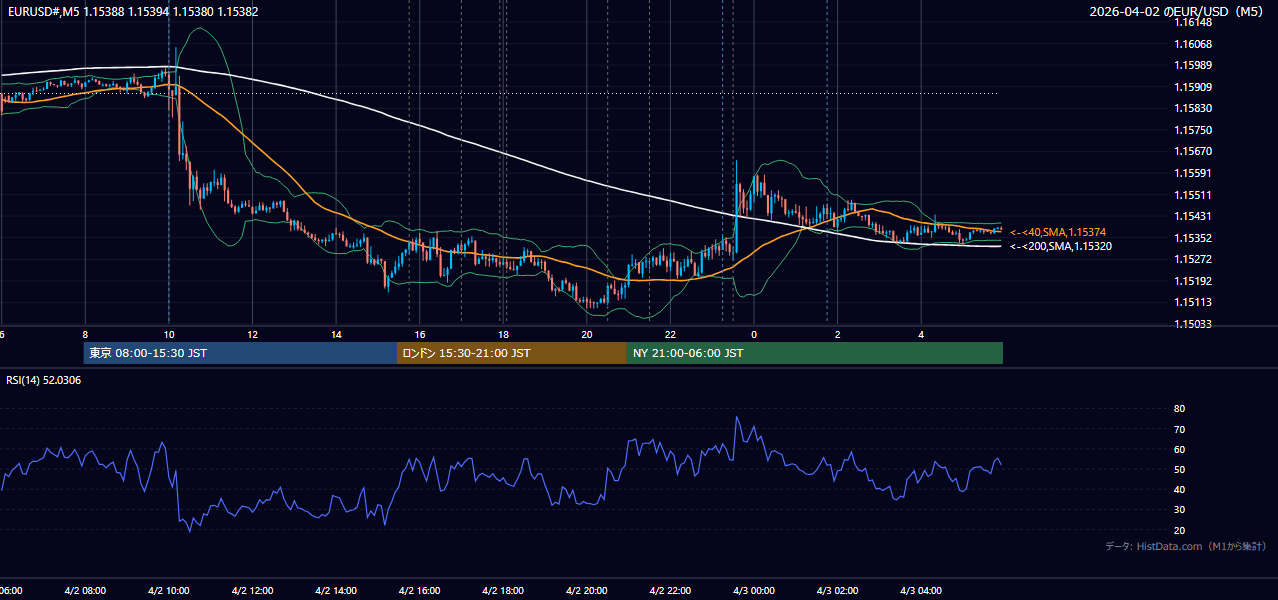Click the RSI scale value 50
The height and width of the screenshot is (600, 1278).
1179,469
